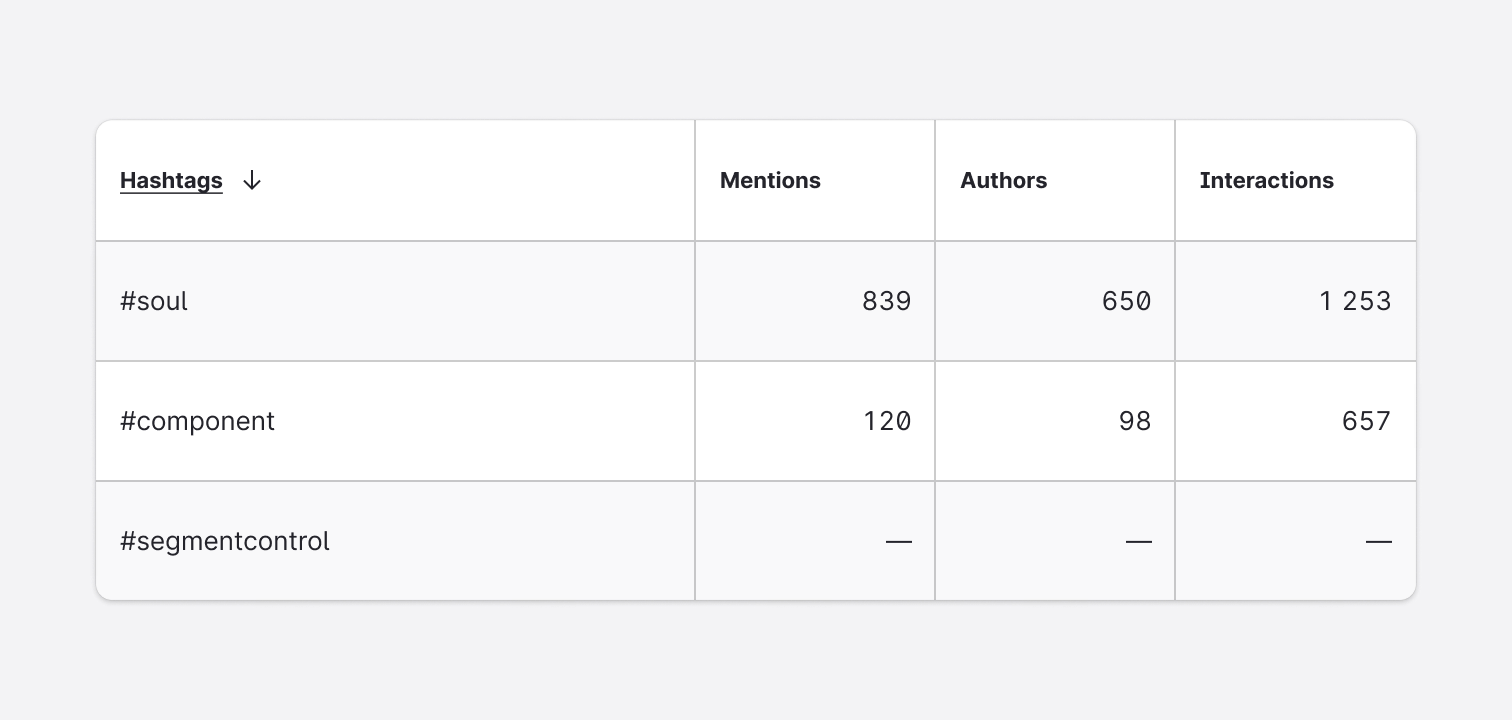Image resolution: width=1512 pixels, height=720 pixels.
Task: Click the Mentions value 839 for #soul
Action: [886, 301]
